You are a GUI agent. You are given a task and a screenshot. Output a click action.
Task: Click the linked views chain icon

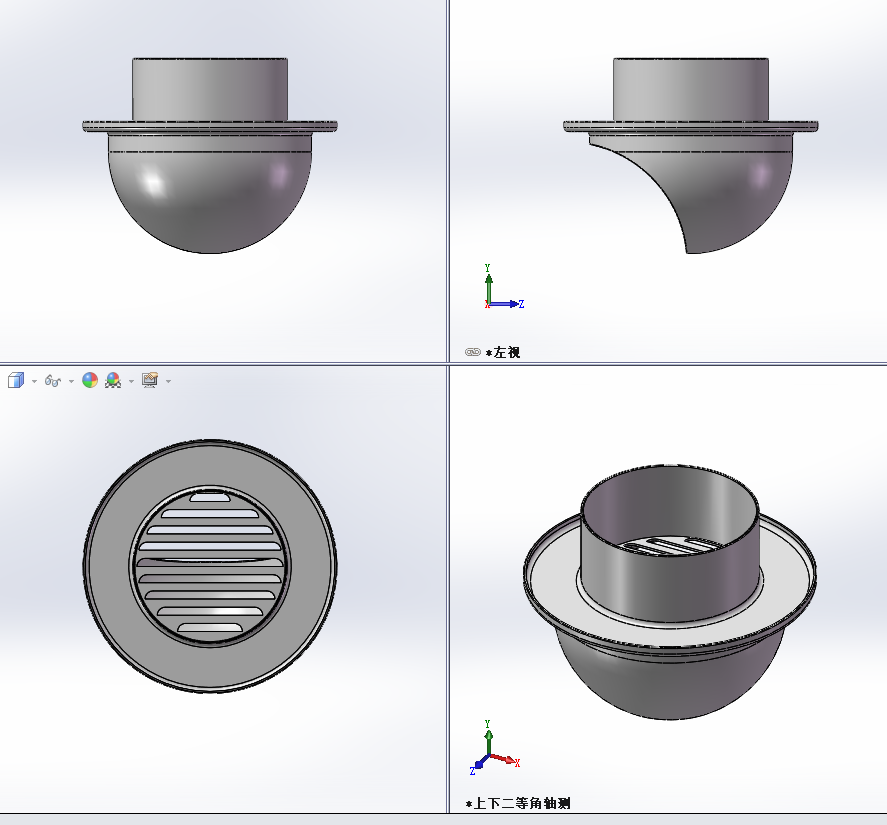pyautogui.click(x=472, y=352)
